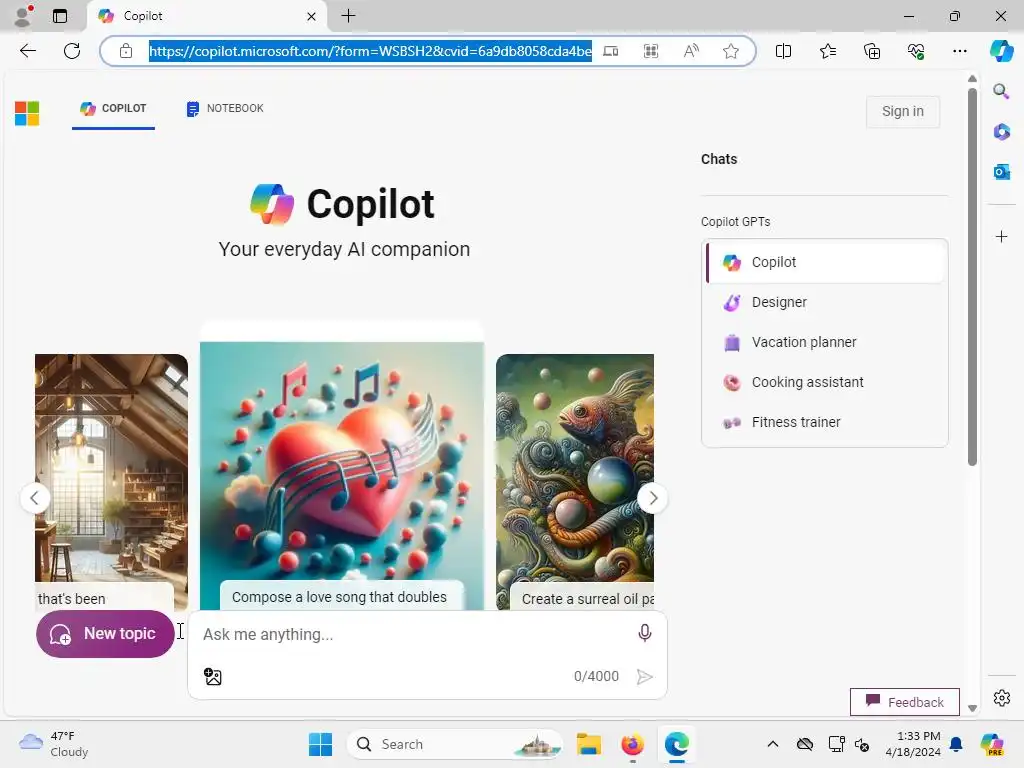Start a New topic
This screenshot has width=1024, height=768.
tap(105, 633)
